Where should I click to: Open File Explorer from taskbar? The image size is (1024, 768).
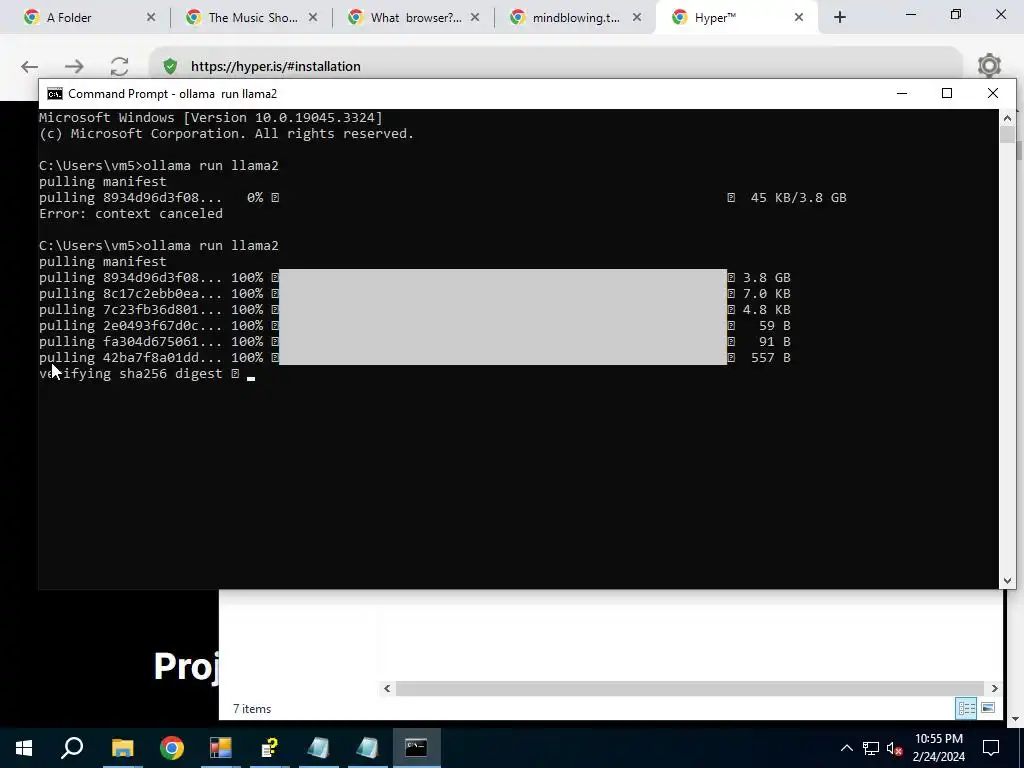pos(122,748)
